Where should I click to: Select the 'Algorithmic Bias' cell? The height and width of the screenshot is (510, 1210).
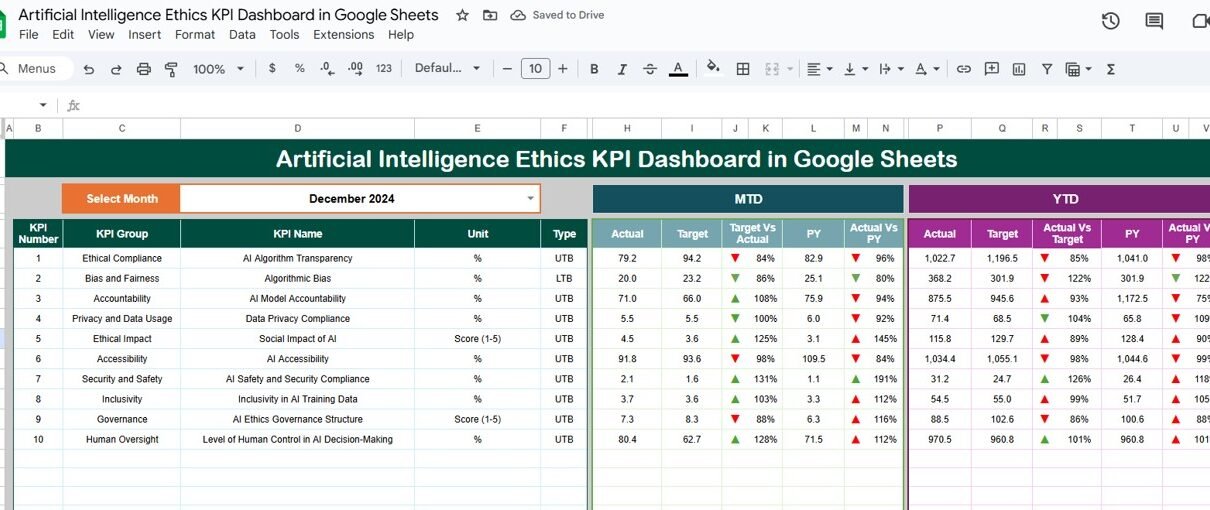pos(297,278)
